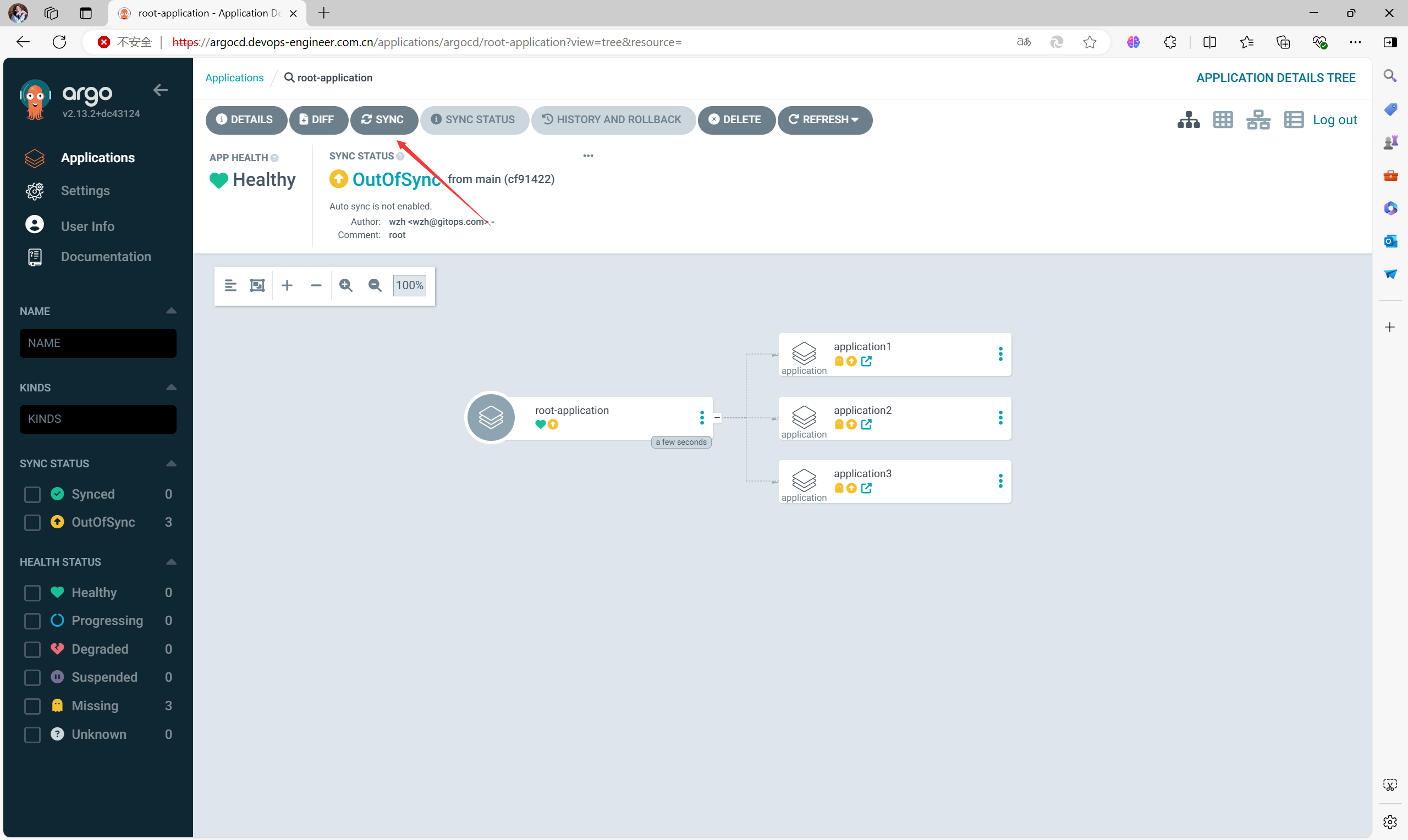The width and height of the screenshot is (1408, 840).
Task: Click the NAME filter input field
Action: (98, 343)
